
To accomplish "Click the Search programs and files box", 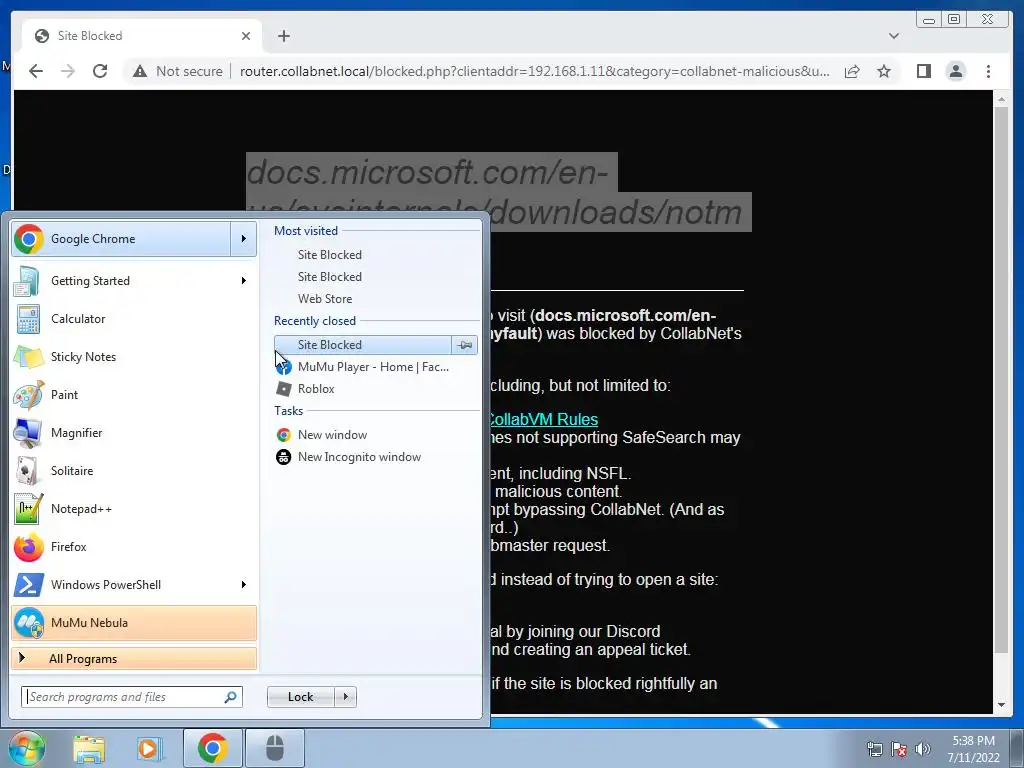I will click(x=131, y=697).
